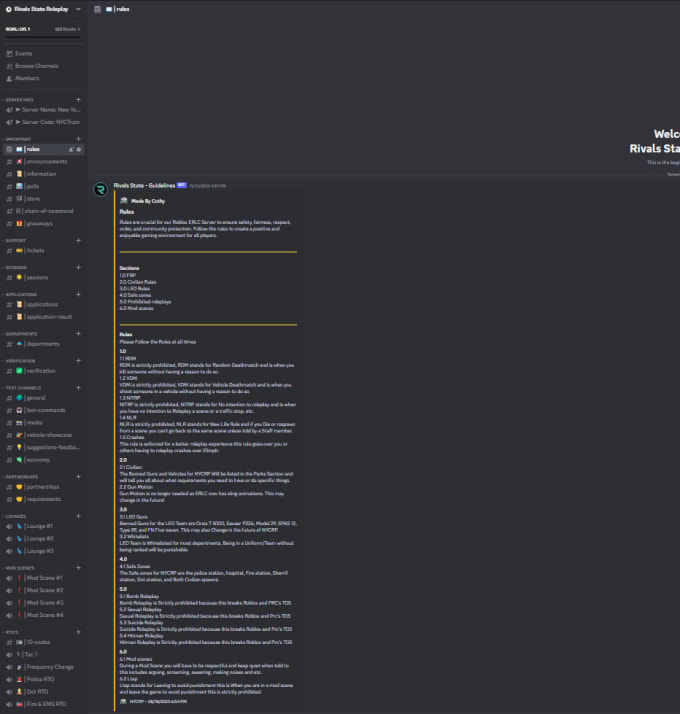
Task: Go to the announcements channel
Action: pos(43,162)
